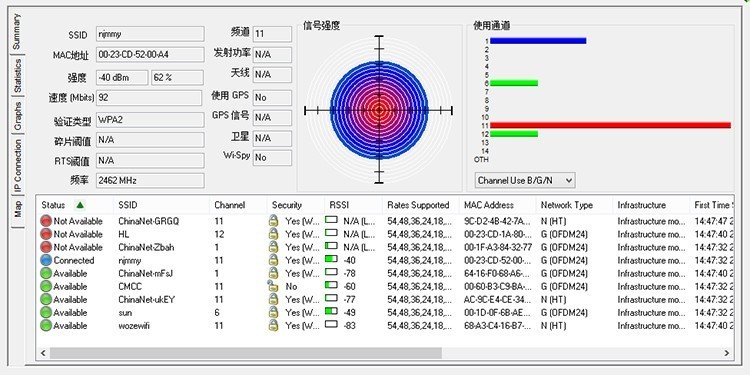This screenshot has height=375, width=750.
Task: Click the security lock icon for njmmy
Action: point(273,260)
